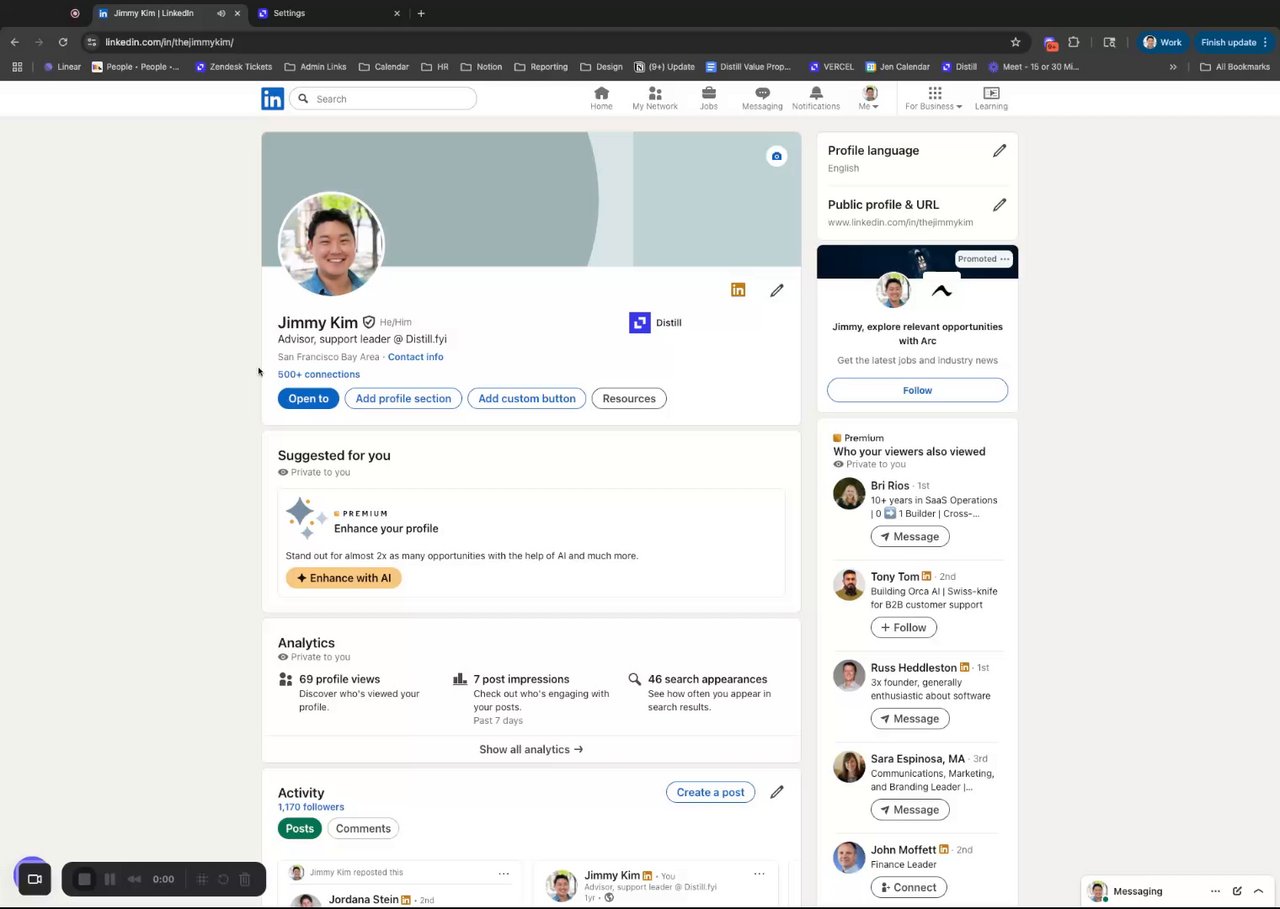
Task: Open a new browser tab
Action: [421, 13]
